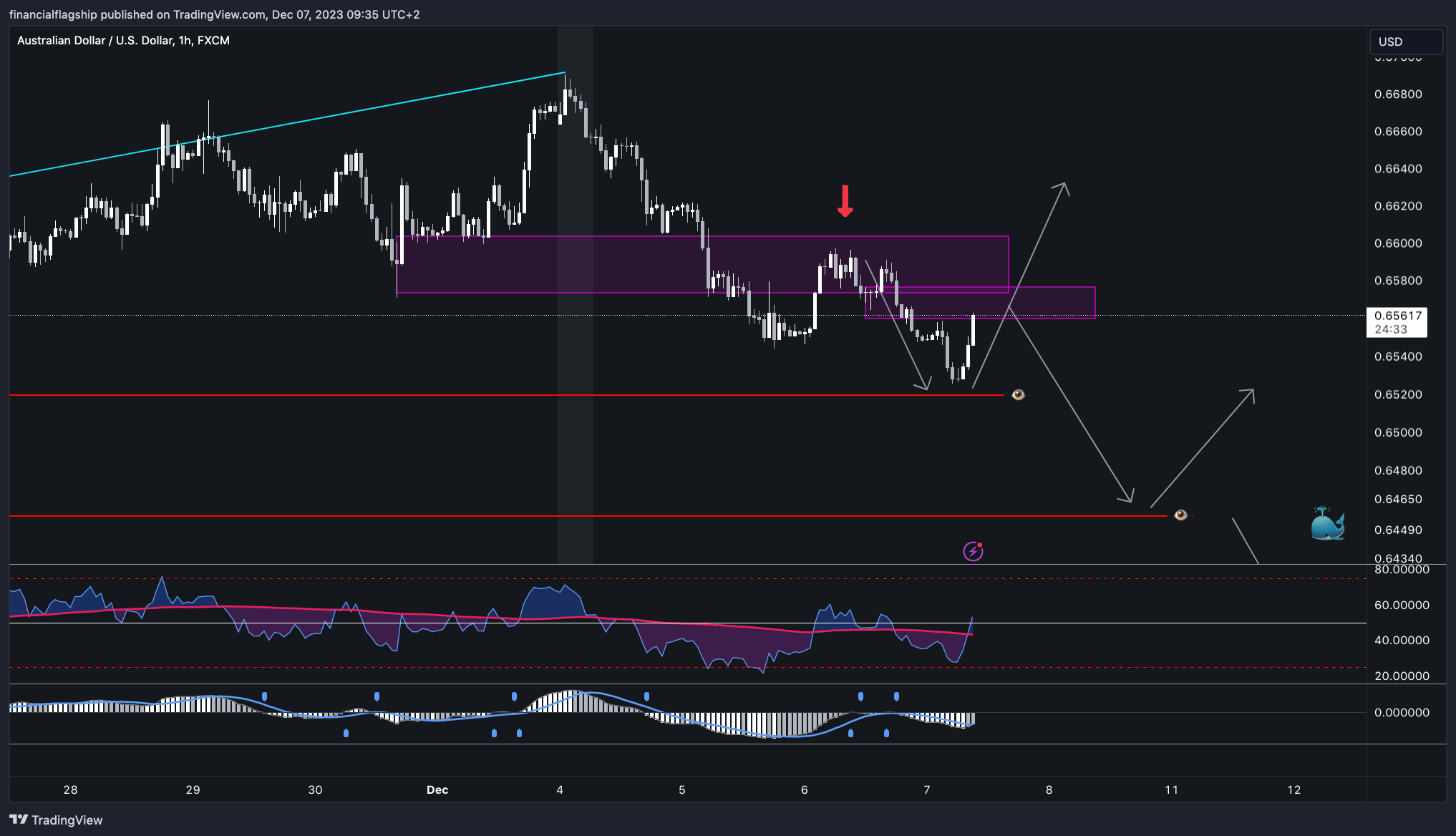Click date label 7 on time axis
The height and width of the screenshot is (836, 1456).
tap(927, 789)
